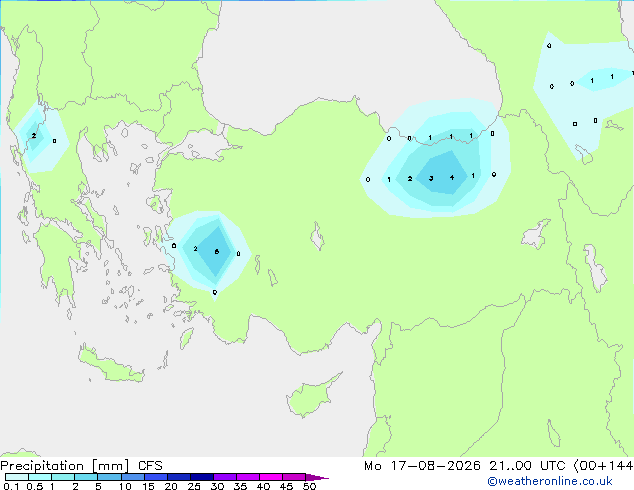Click the legend label '5'
Image resolution: width=634 pixels, height=490 pixels.
coord(98,486)
